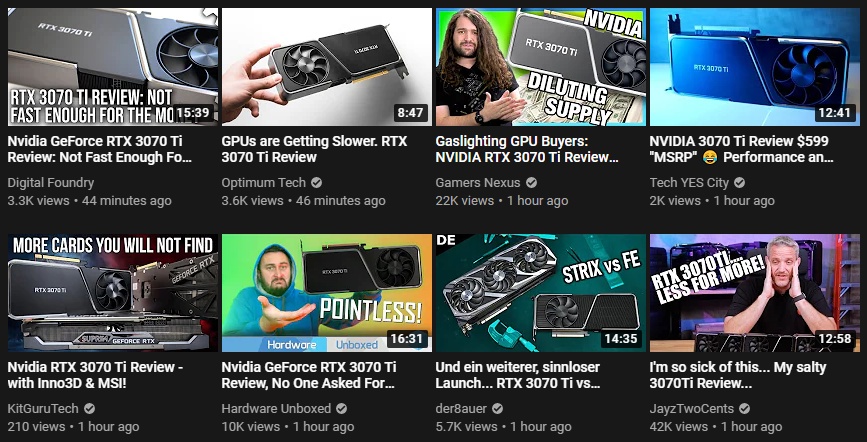Click Hardware Unboxed's verified badge icon

(342, 409)
